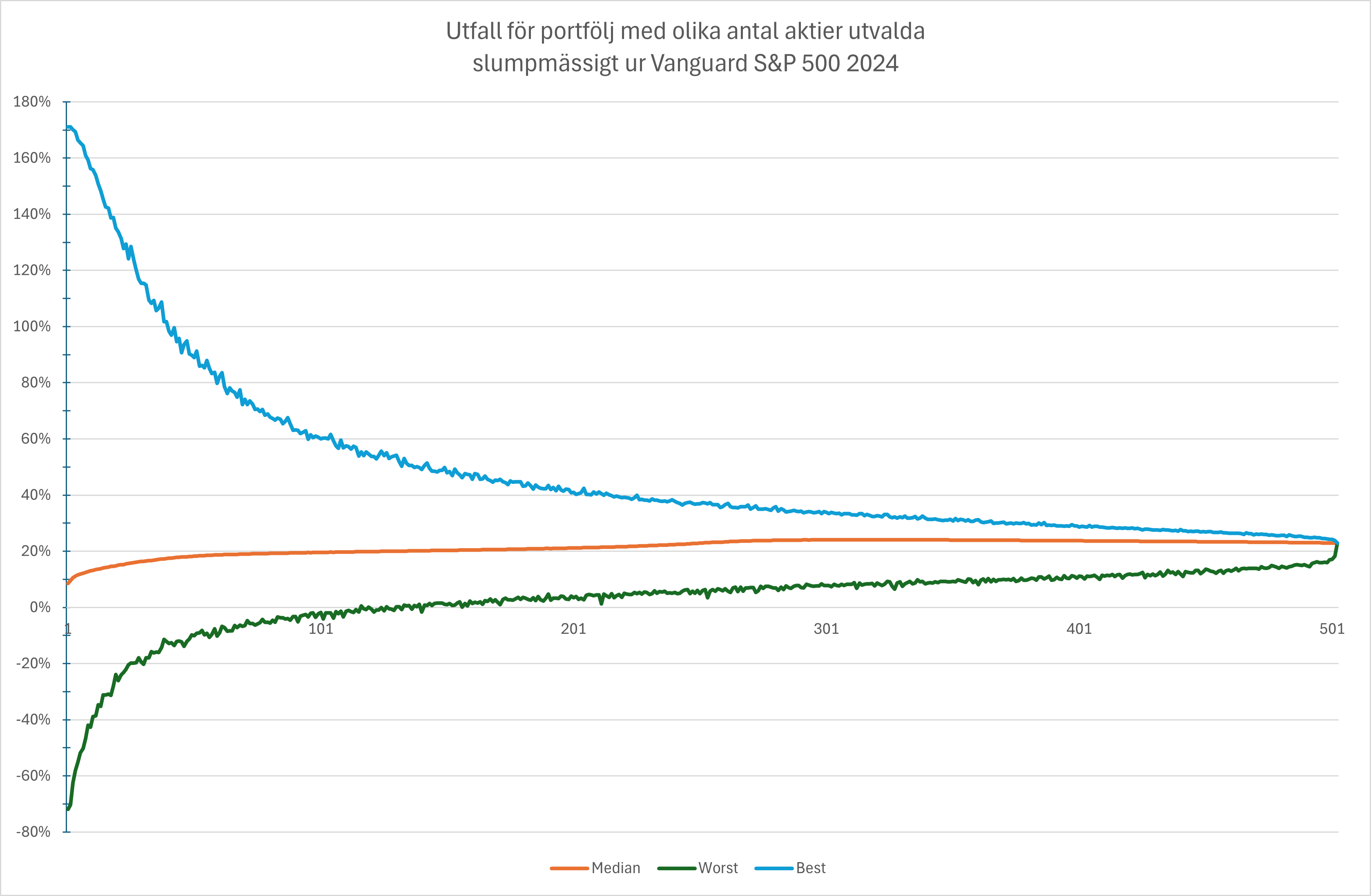Image resolution: width=1371 pixels, height=896 pixels.
Task: Click the chart title text
Action: (685, 47)
